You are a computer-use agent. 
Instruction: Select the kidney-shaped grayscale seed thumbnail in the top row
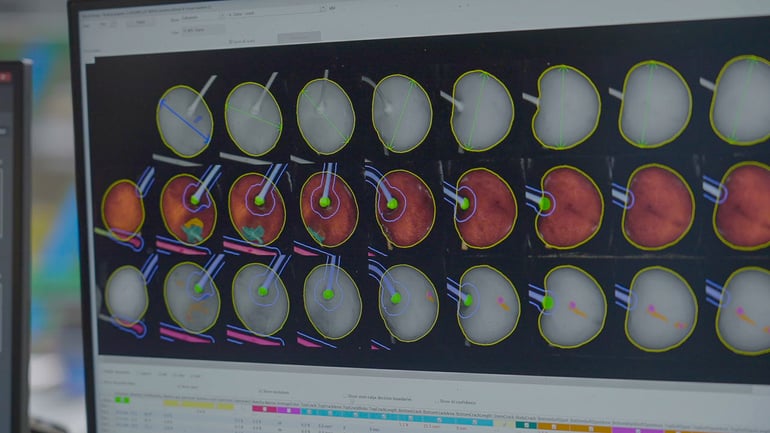click(565, 107)
